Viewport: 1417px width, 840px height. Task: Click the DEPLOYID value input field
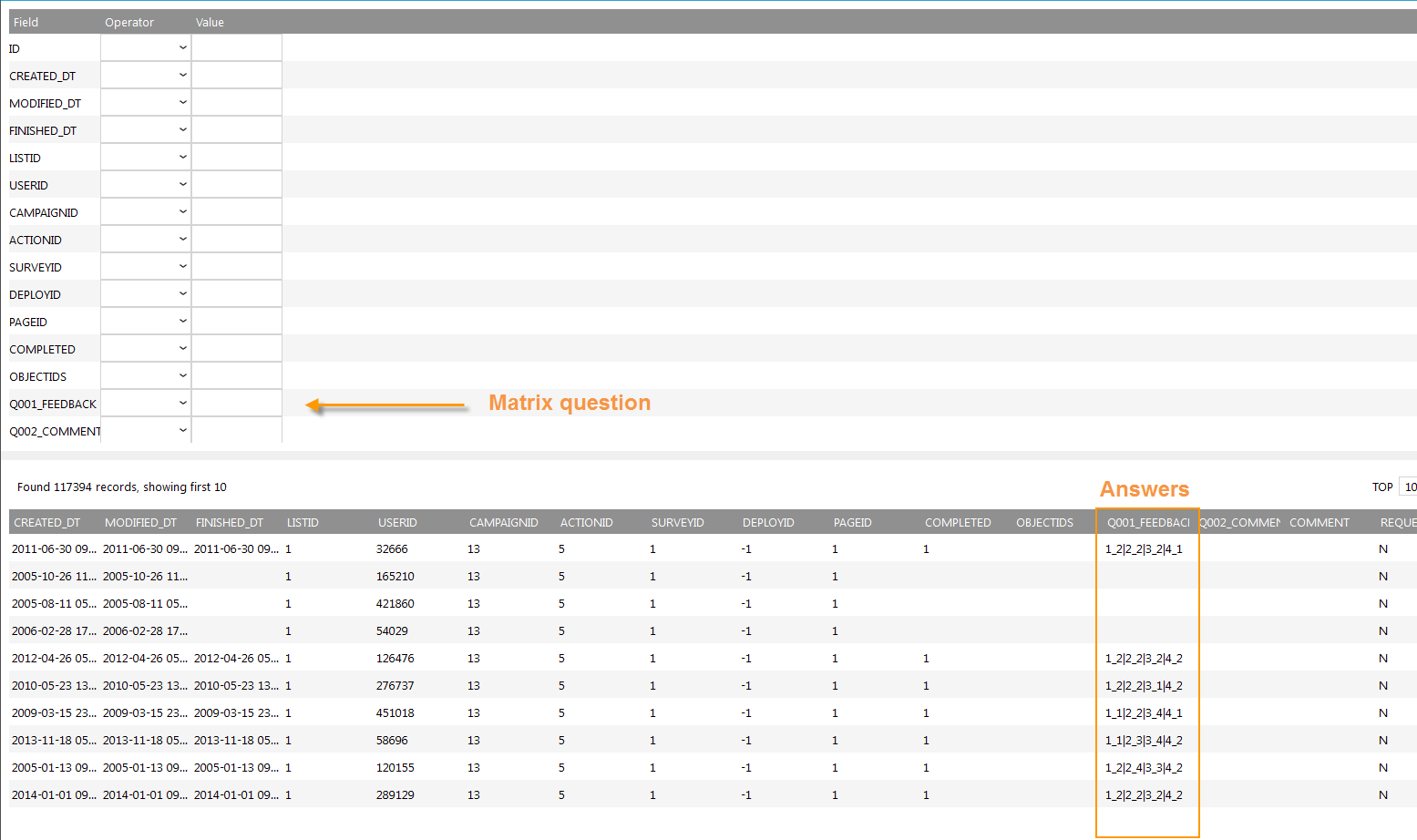(x=237, y=294)
